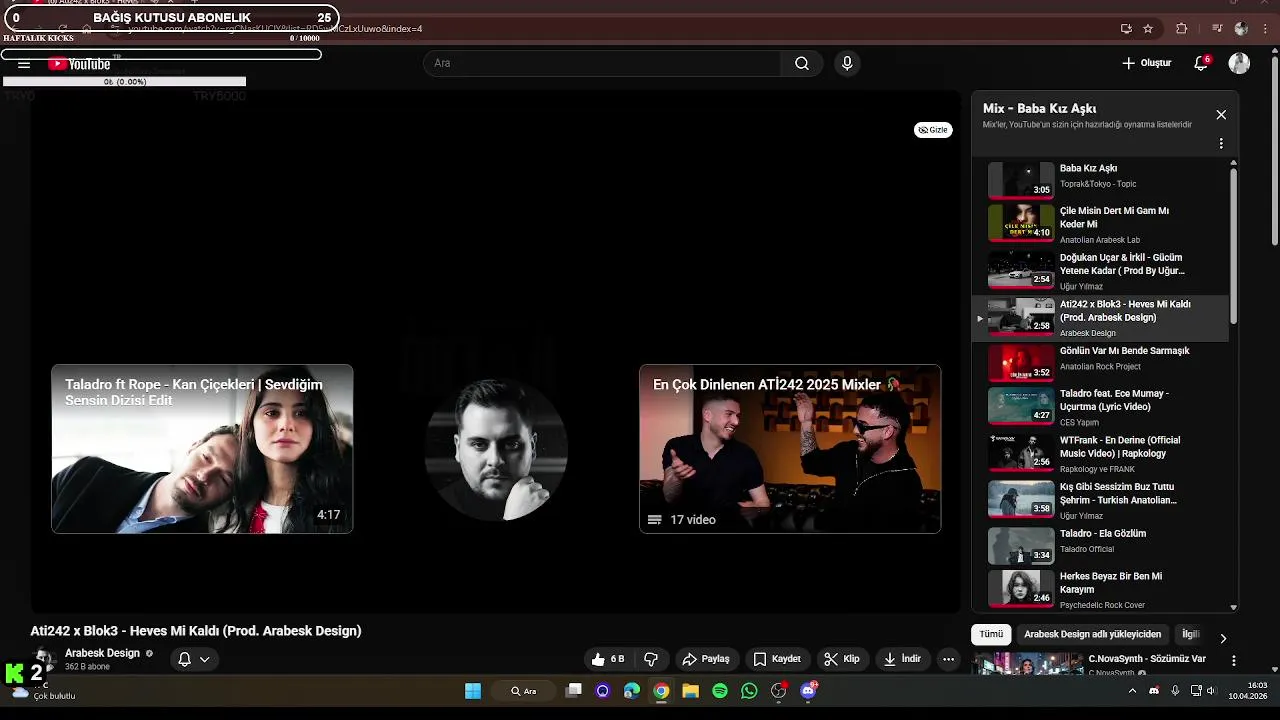Select the İlgili filter chip
The height and width of the screenshot is (720, 1280).
tap(1190, 634)
